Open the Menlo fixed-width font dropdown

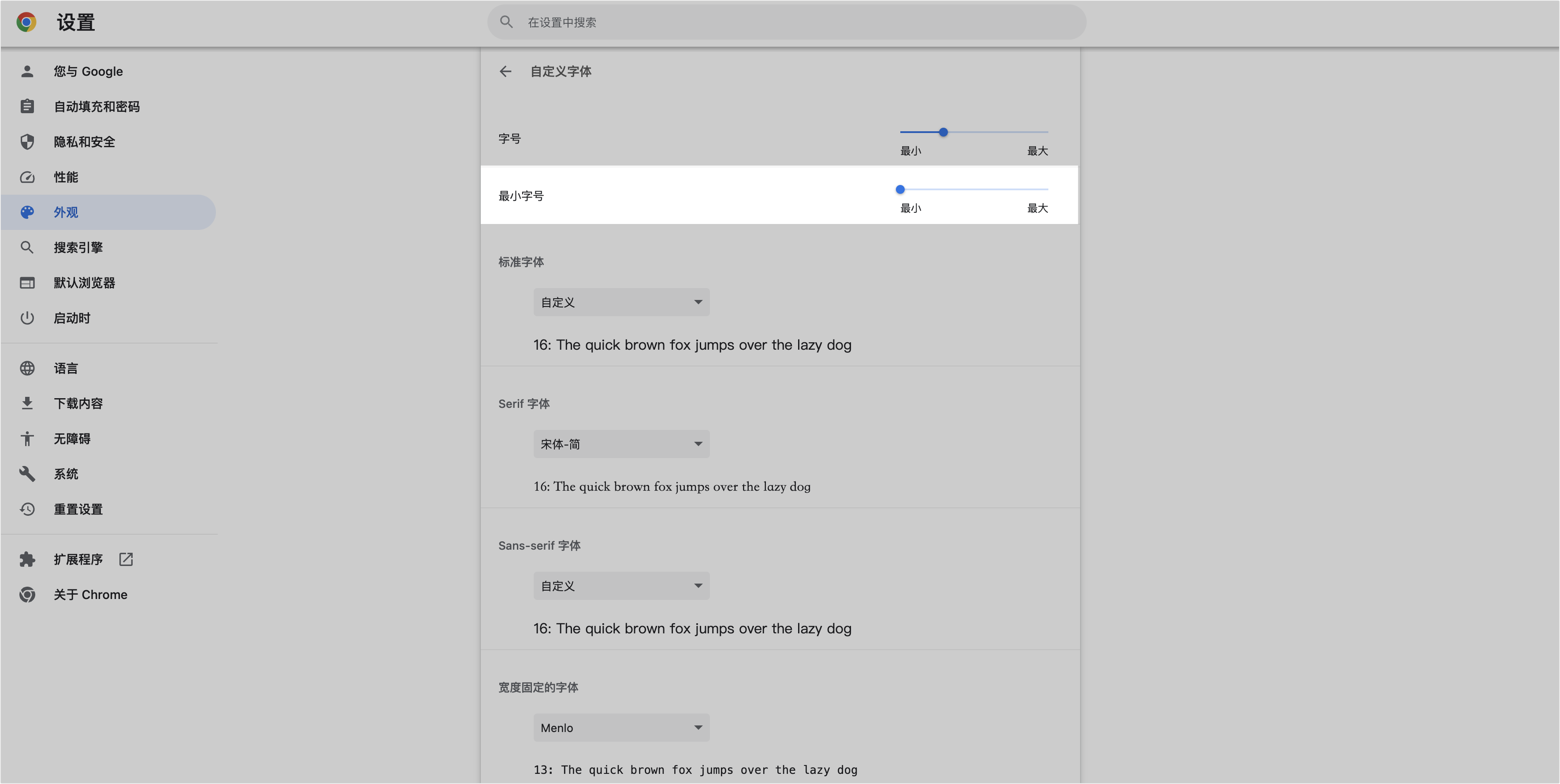(x=621, y=728)
